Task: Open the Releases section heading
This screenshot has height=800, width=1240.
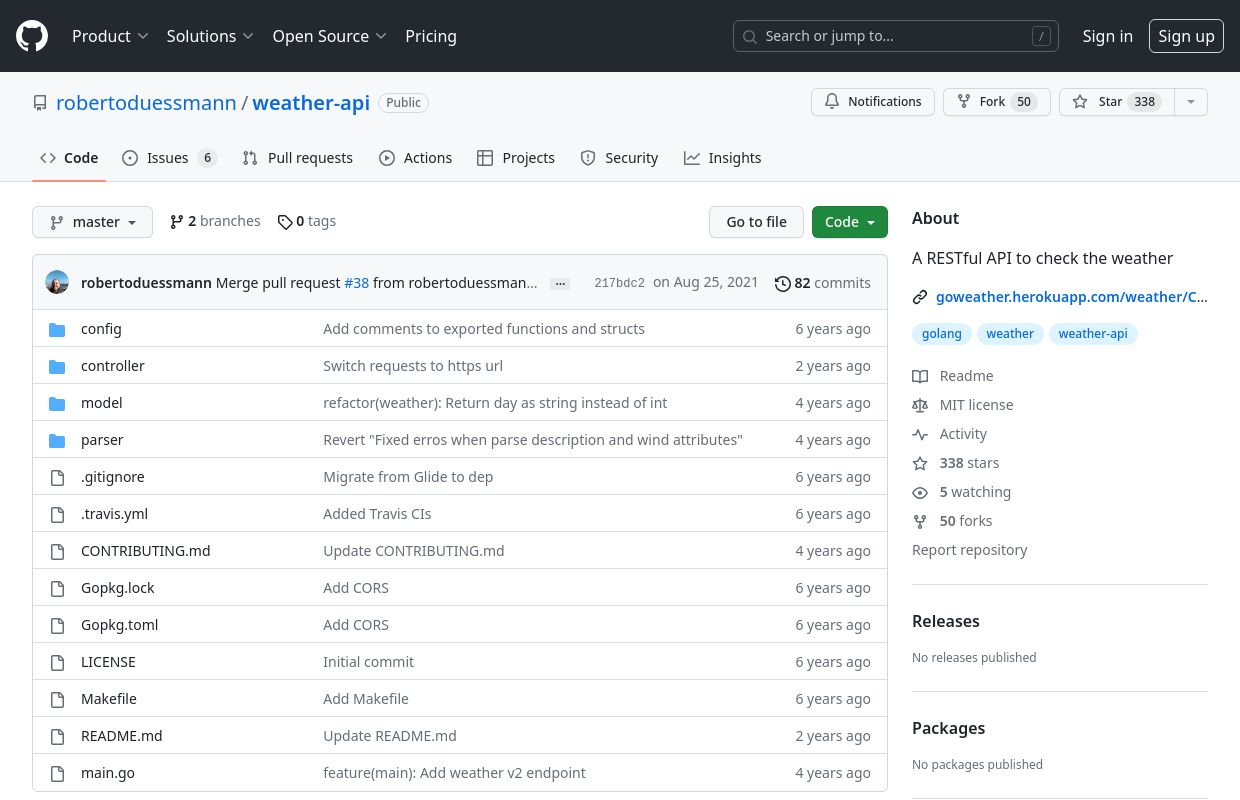Action: tap(946, 621)
